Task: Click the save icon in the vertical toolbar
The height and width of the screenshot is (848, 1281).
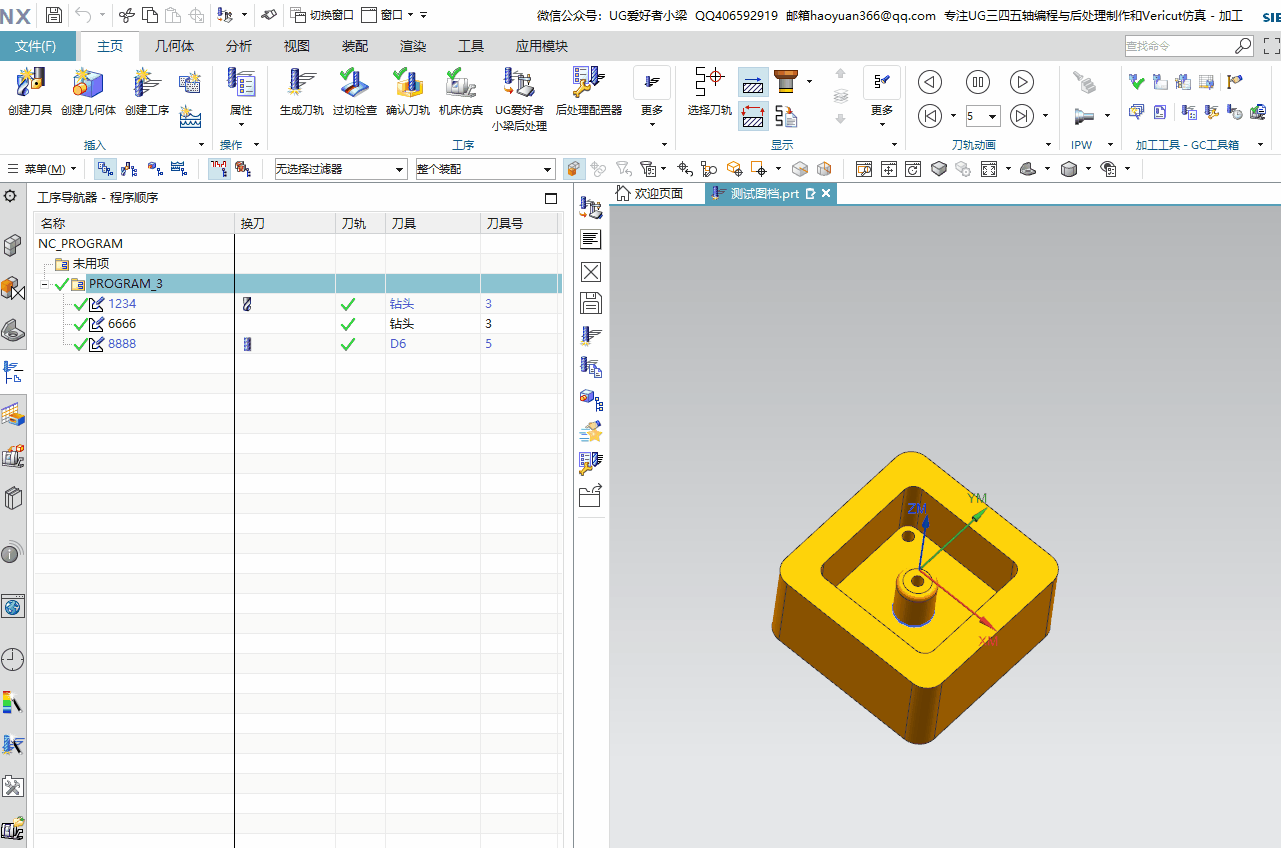Action: (590, 304)
